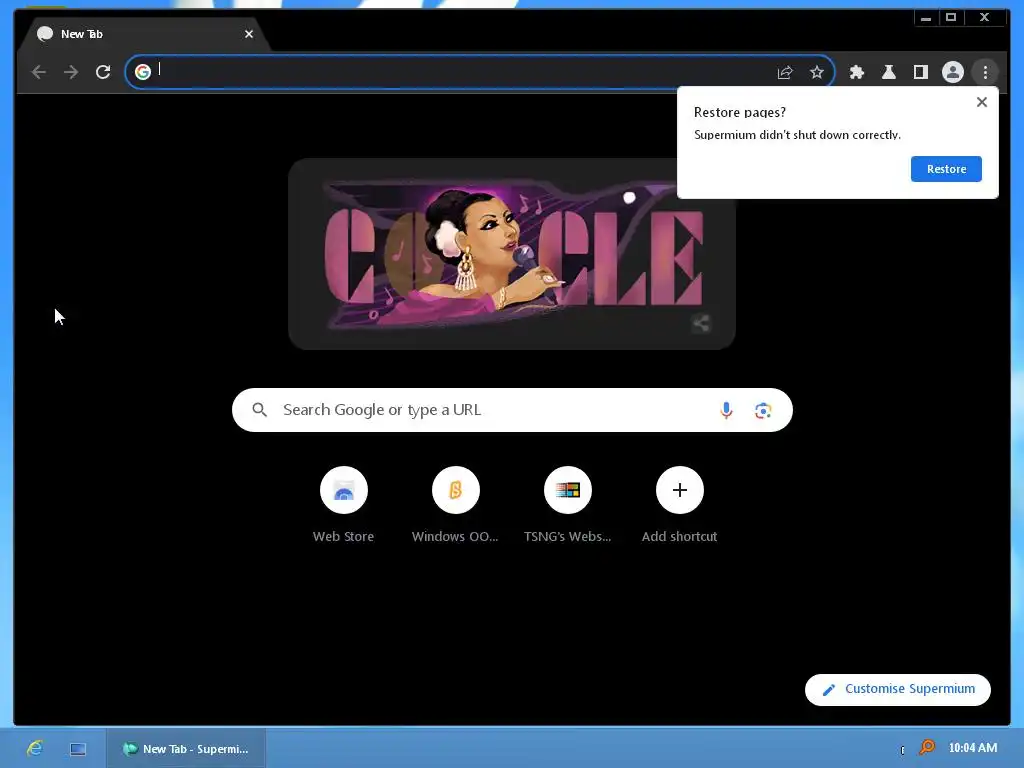Share this page icon in the address bar

coord(785,72)
